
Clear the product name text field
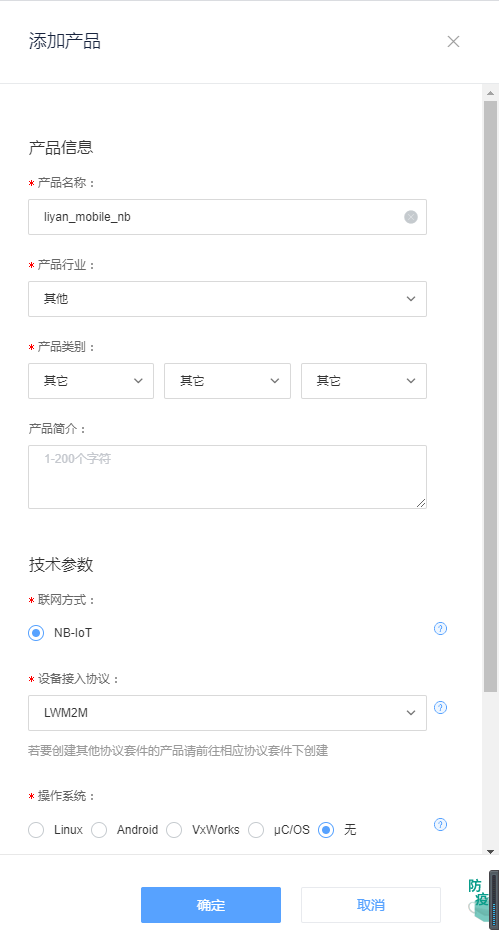click(x=411, y=217)
